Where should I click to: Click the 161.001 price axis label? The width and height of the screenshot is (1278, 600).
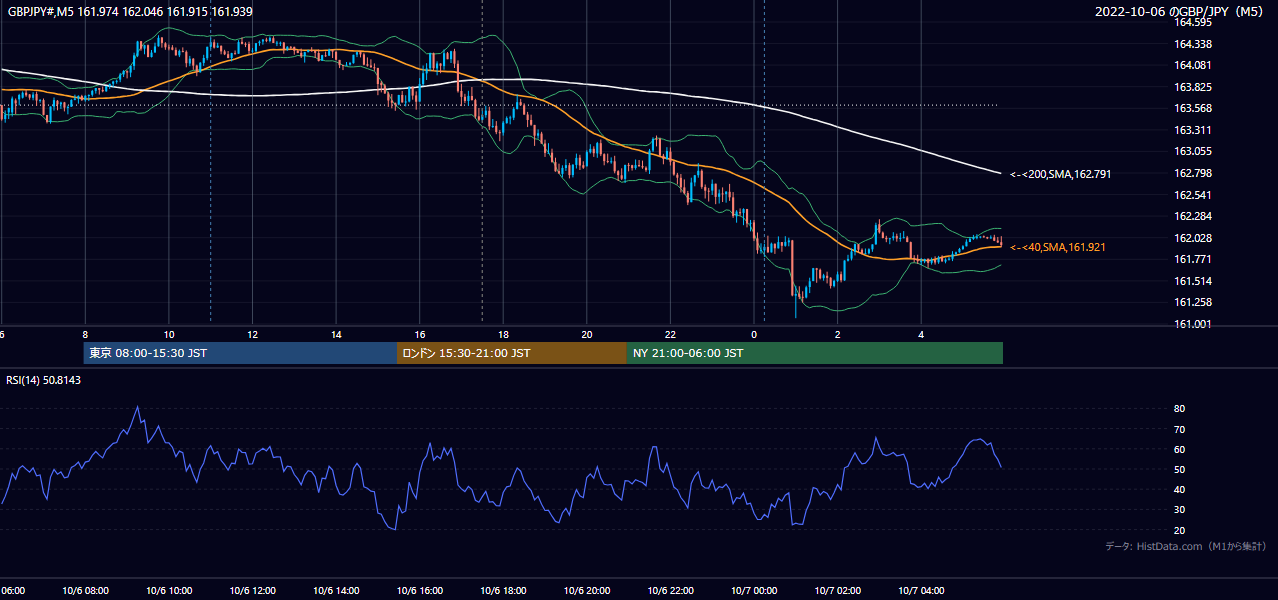1192,324
